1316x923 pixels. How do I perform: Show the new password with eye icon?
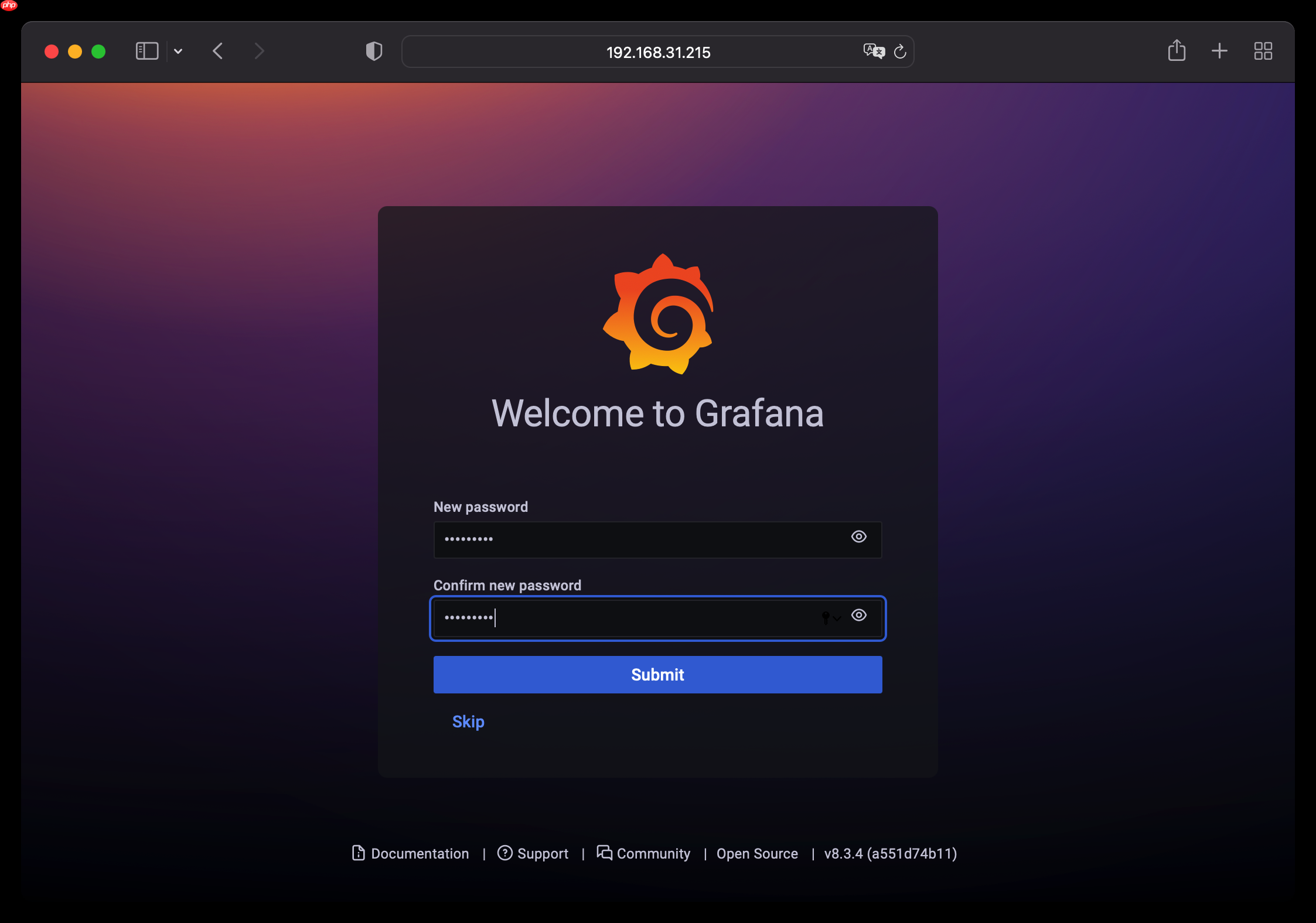tap(858, 536)
